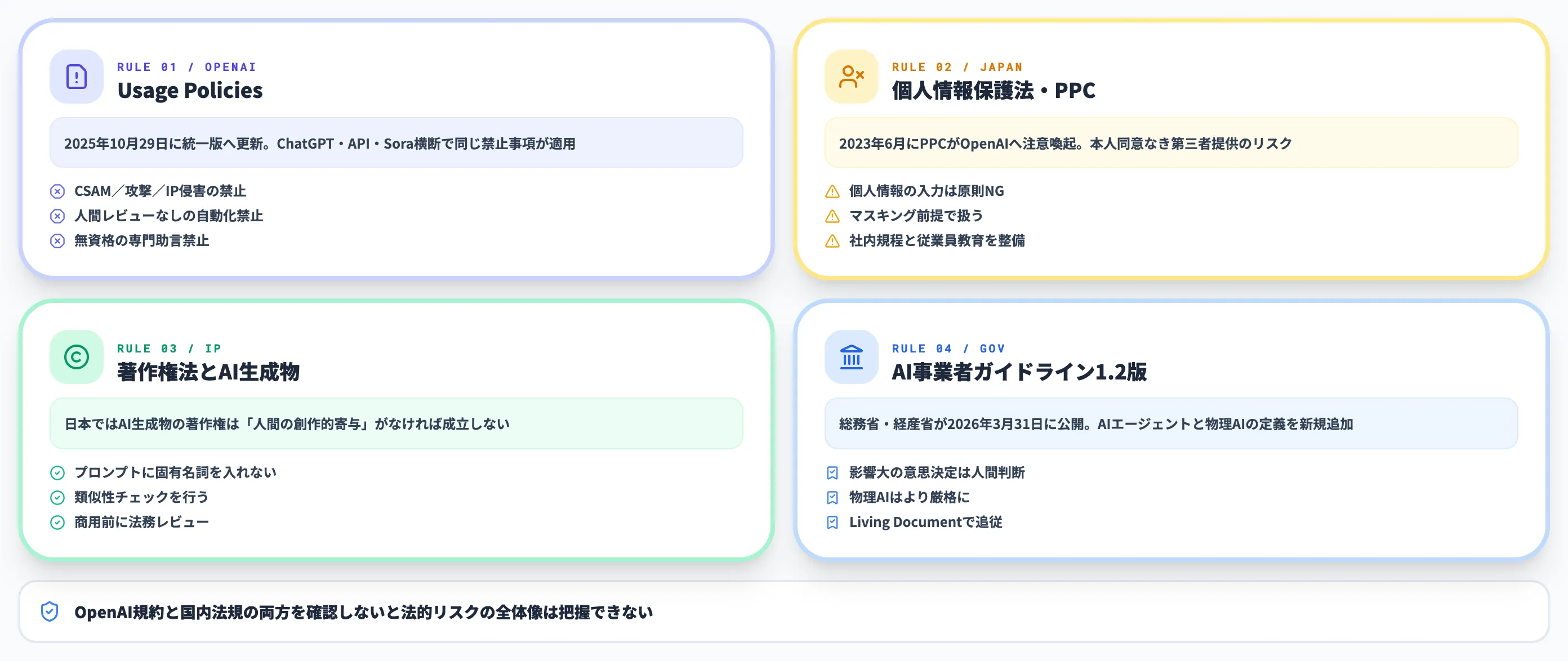The height and width of the screenshot is (661, 1568).
Task: Click the label RULE 01 / OPENAI
Action: click(186, 67)
